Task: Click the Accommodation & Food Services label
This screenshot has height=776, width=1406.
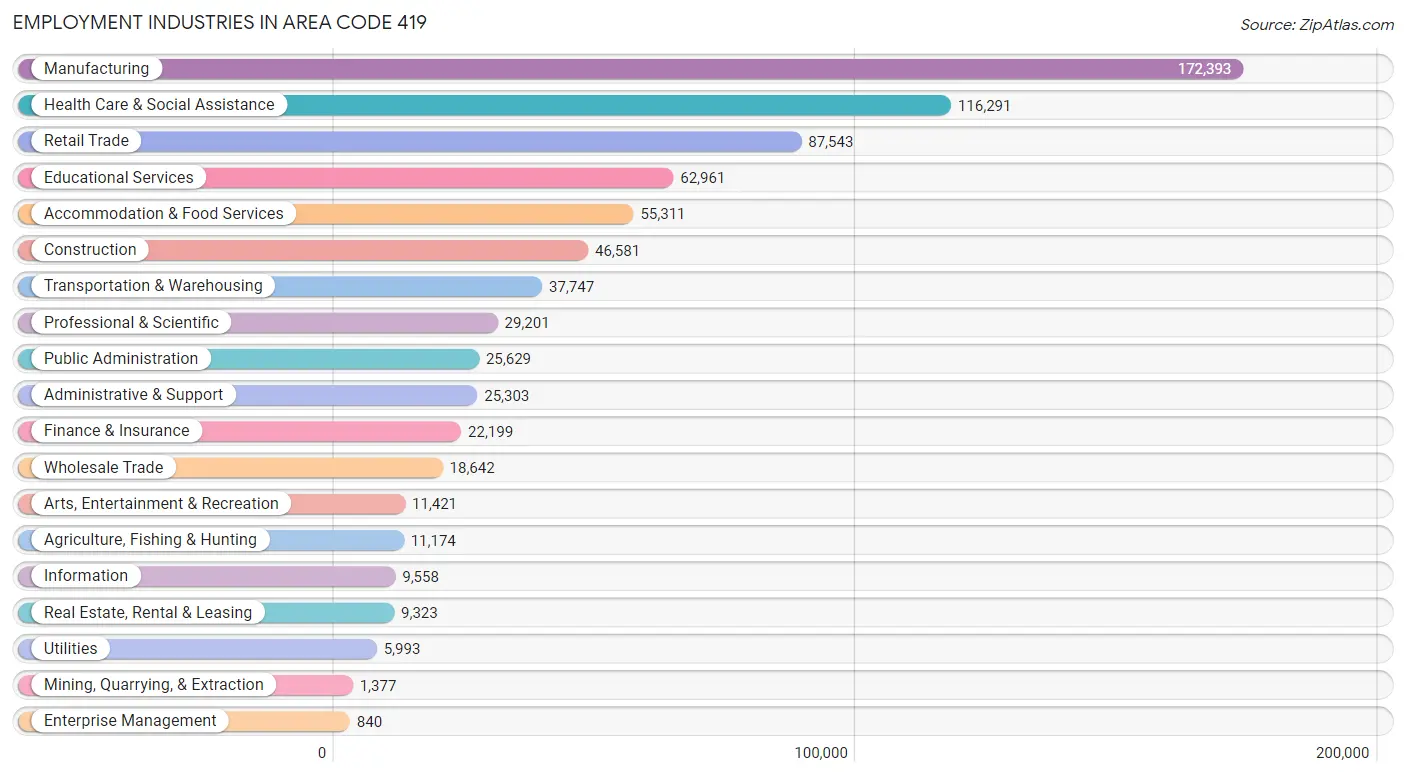Action: coord(164,213)
